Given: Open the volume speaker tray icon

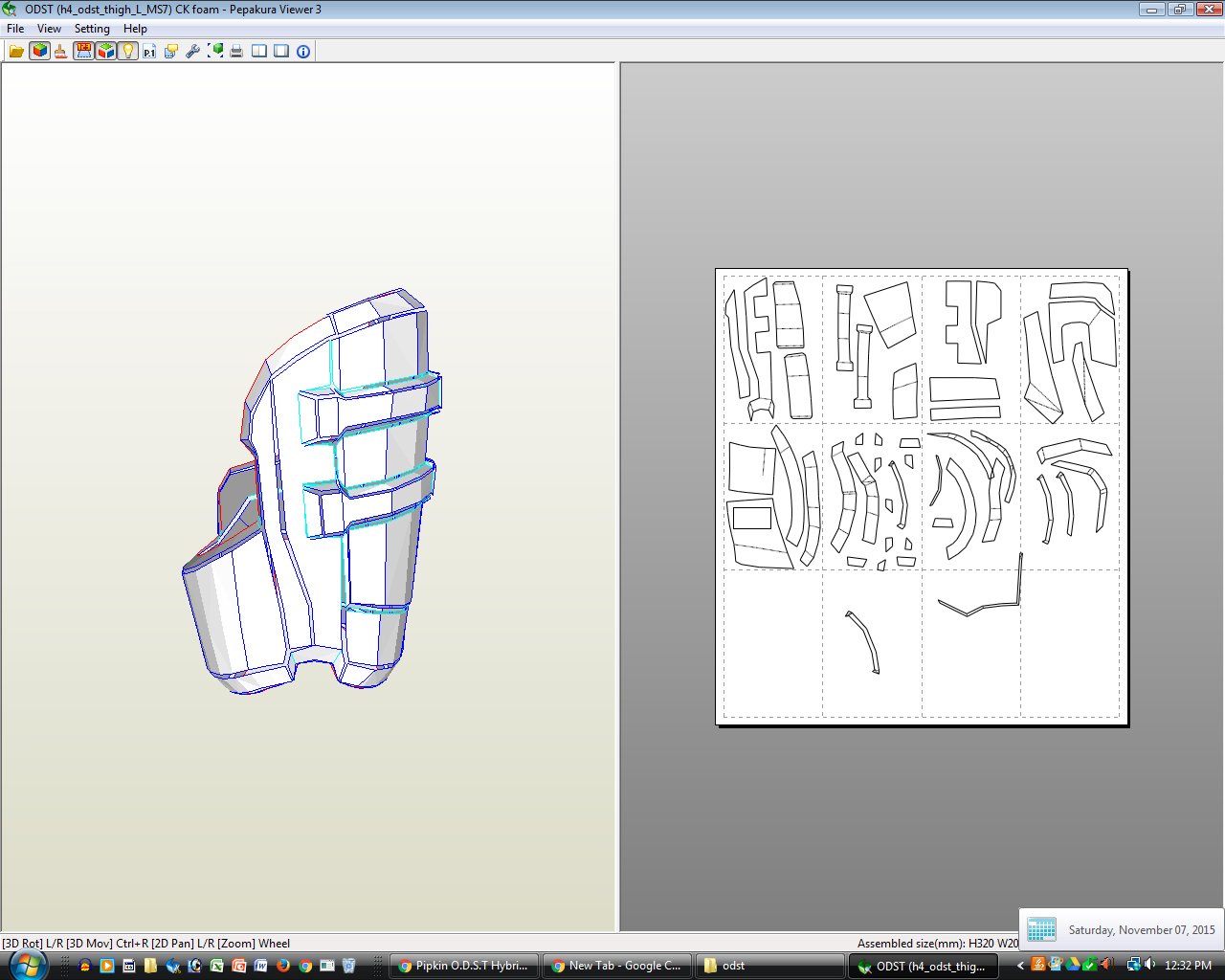Looking at the screenshot, I should coord(1149,965).
